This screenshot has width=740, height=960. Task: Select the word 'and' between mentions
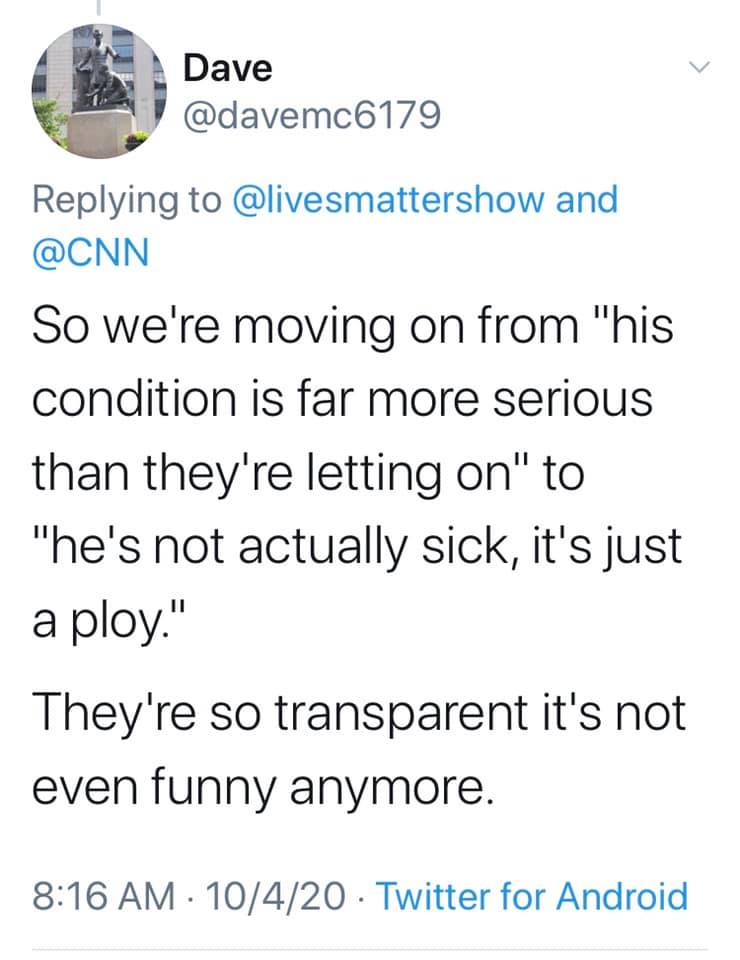(x=587, y=200)
